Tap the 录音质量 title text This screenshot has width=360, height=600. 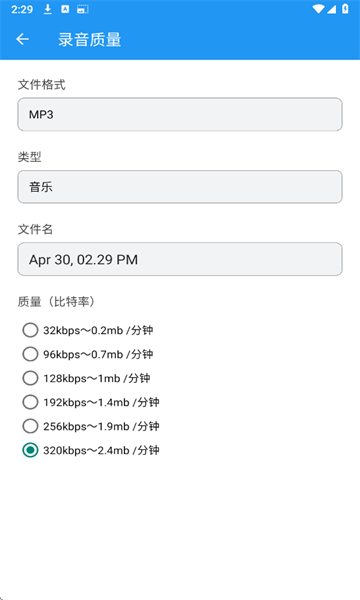90,39
